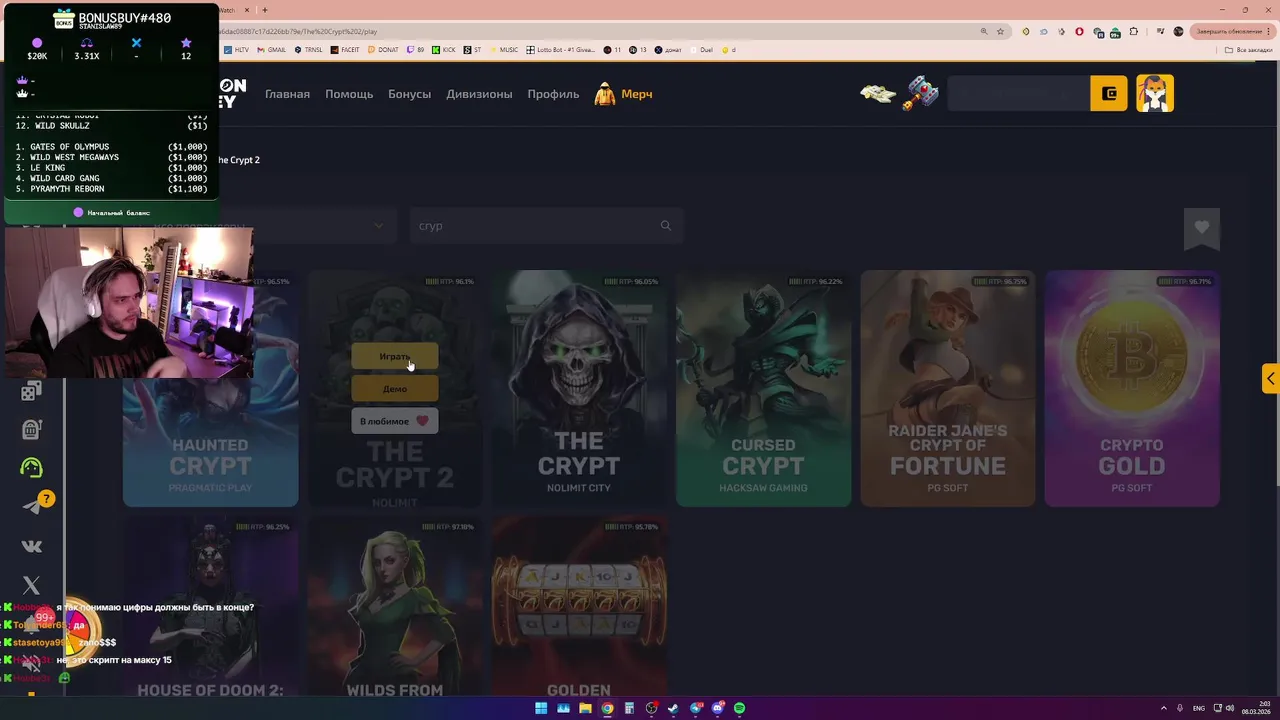Open the dice games sidebar icon
The height and width of the screenshot is (720, 1280).
point(31,391)
